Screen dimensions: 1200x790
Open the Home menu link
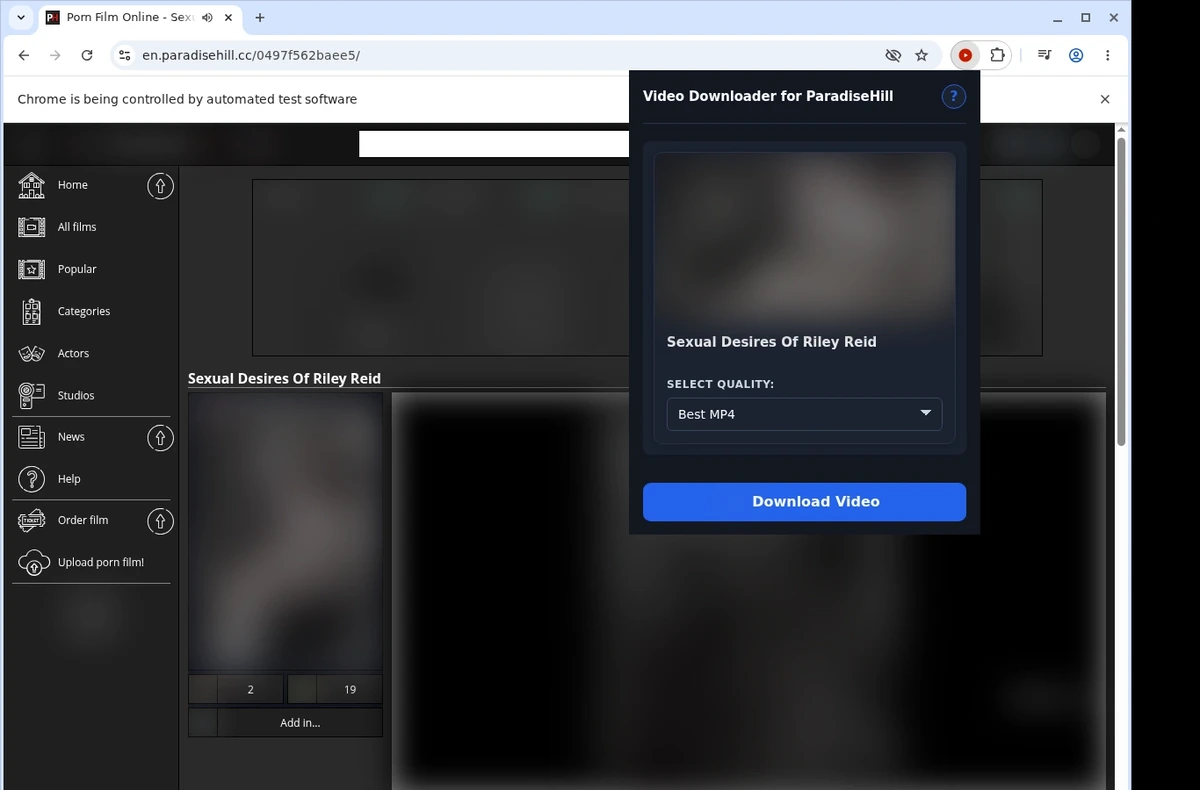tap(73, 185)
